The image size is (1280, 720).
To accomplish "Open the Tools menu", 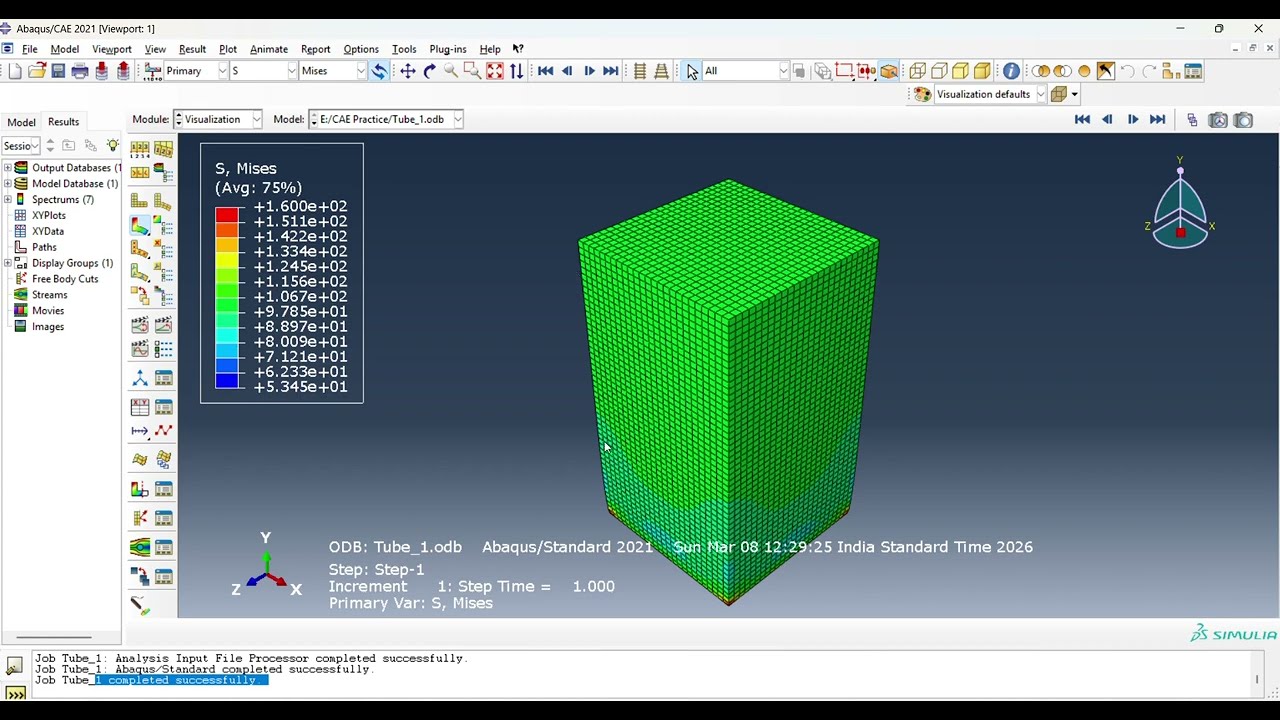I will point(404,49).
